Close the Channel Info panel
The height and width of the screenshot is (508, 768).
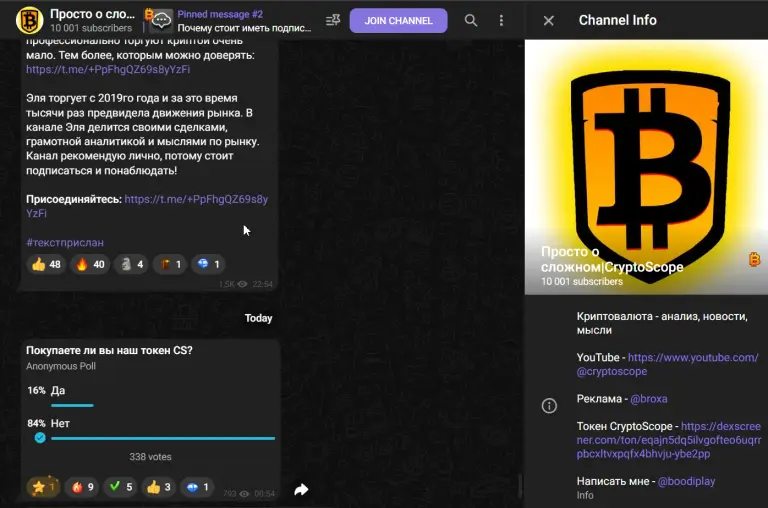click(549, 21)
